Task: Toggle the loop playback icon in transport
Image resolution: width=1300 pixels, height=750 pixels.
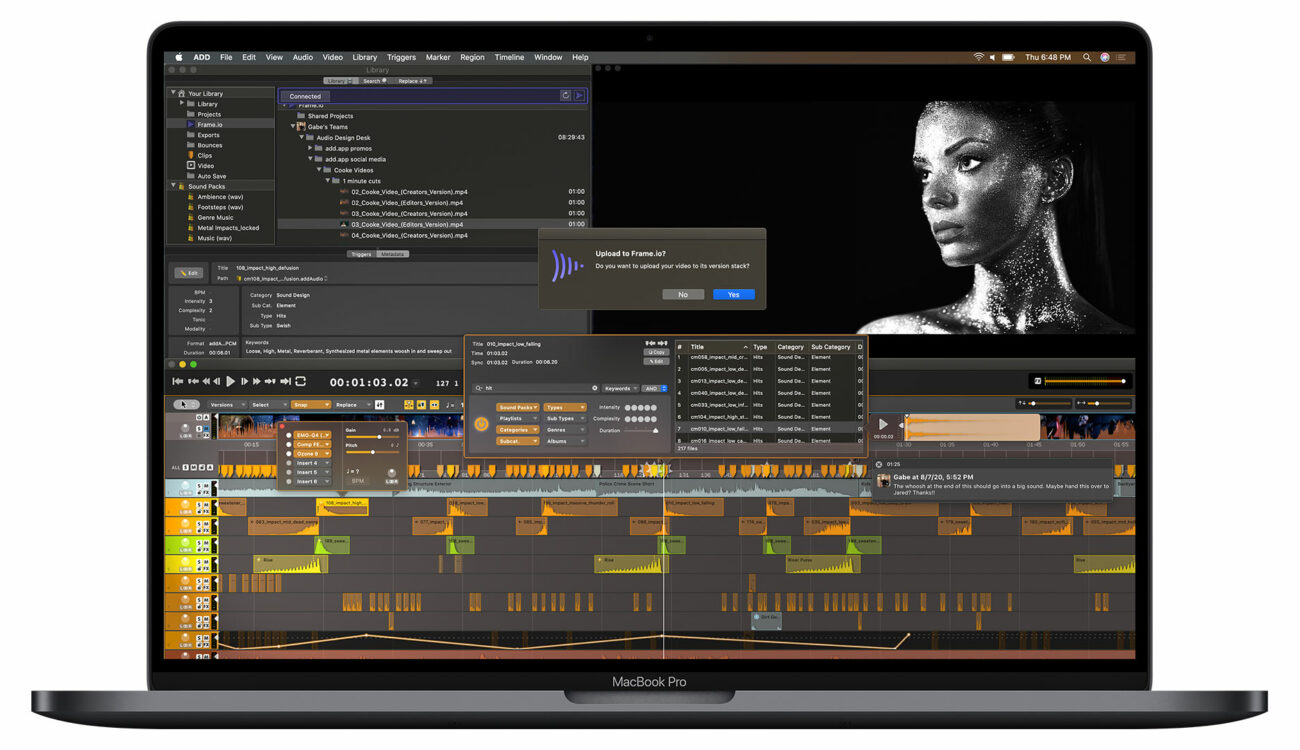Action: (300, 381)
